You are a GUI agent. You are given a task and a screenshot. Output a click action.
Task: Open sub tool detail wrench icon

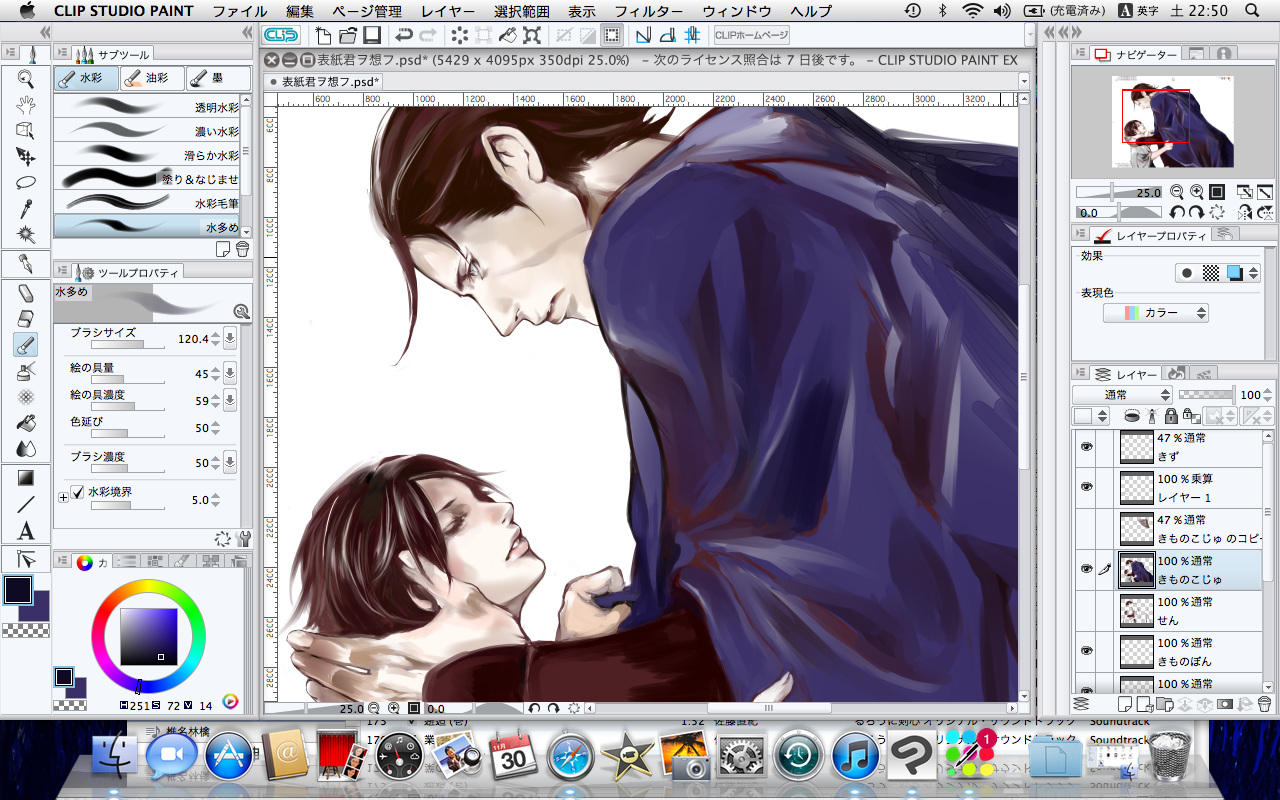244,538
